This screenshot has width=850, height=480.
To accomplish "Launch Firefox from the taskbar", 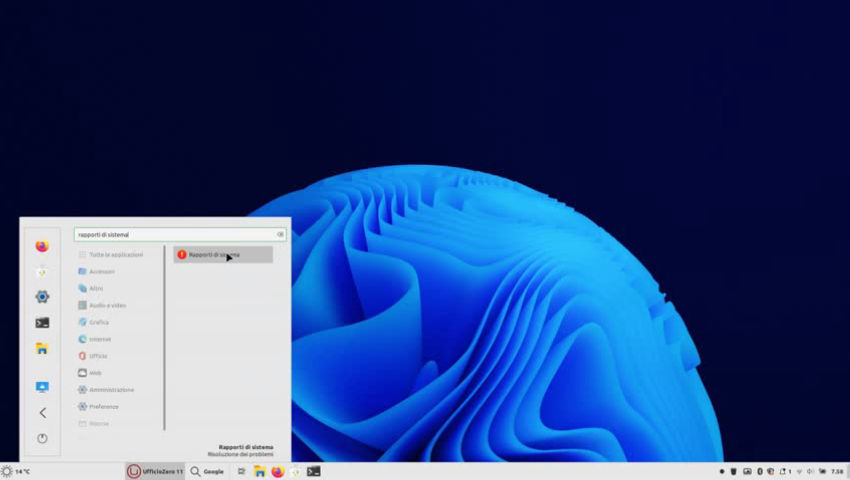I will (x=277, y=471).
